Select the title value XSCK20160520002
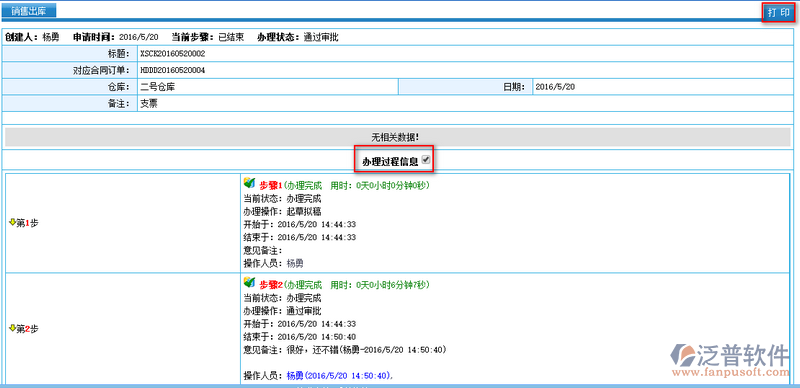This screenshot has height=388, width=800. click(x=172, y=53)
